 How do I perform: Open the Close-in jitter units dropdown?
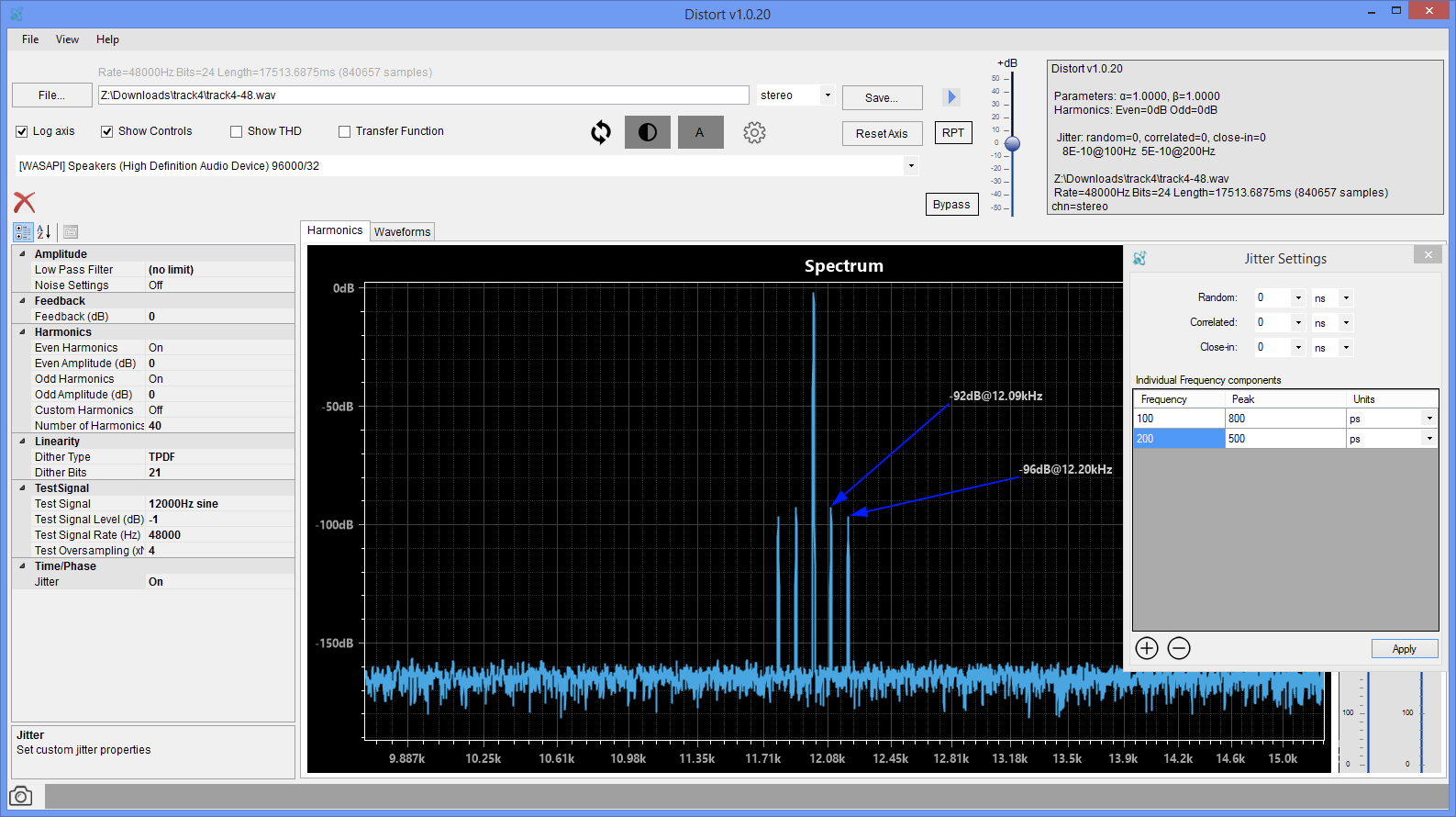click(1346, 348)
